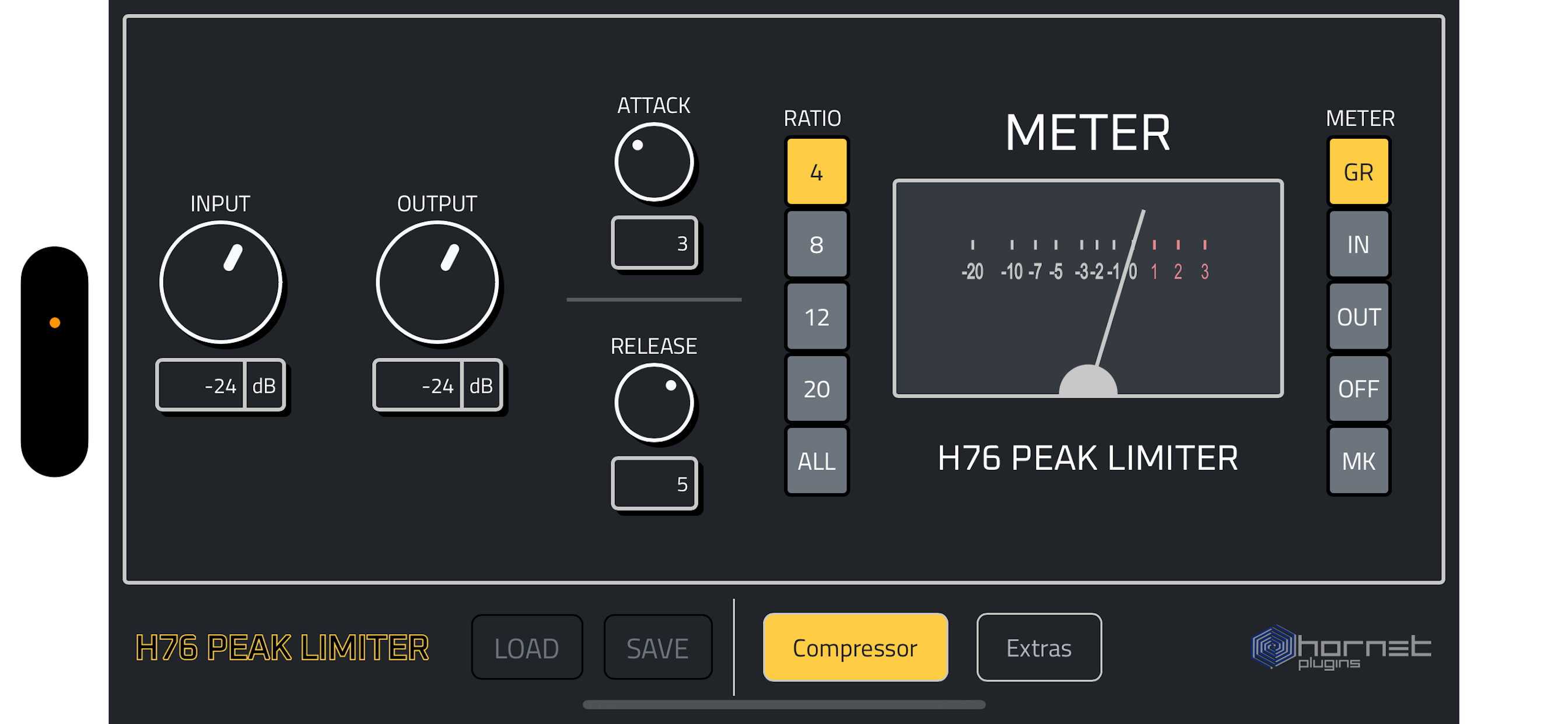Toggle the MK meter button

(x=1358, y=461)
